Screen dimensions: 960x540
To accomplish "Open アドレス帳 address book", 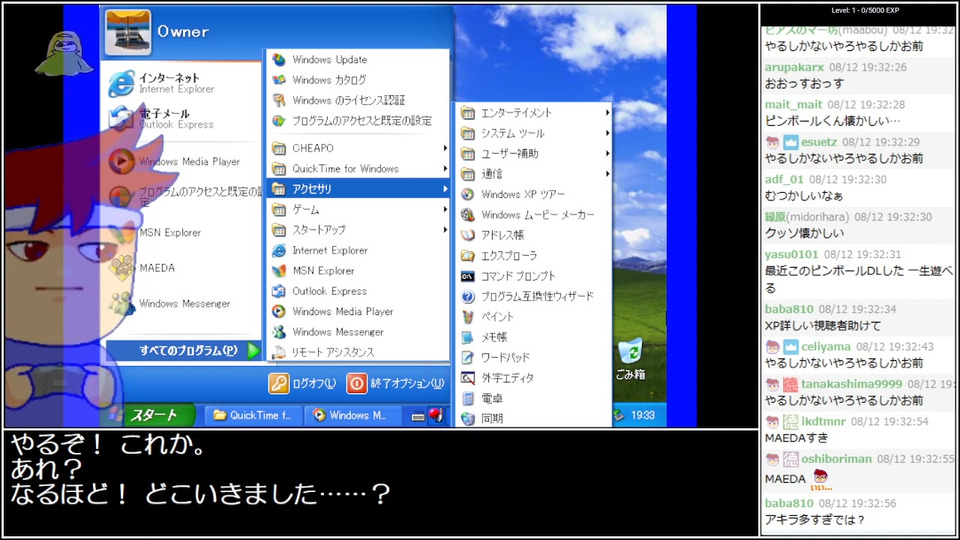I will (x=534, y=235).
